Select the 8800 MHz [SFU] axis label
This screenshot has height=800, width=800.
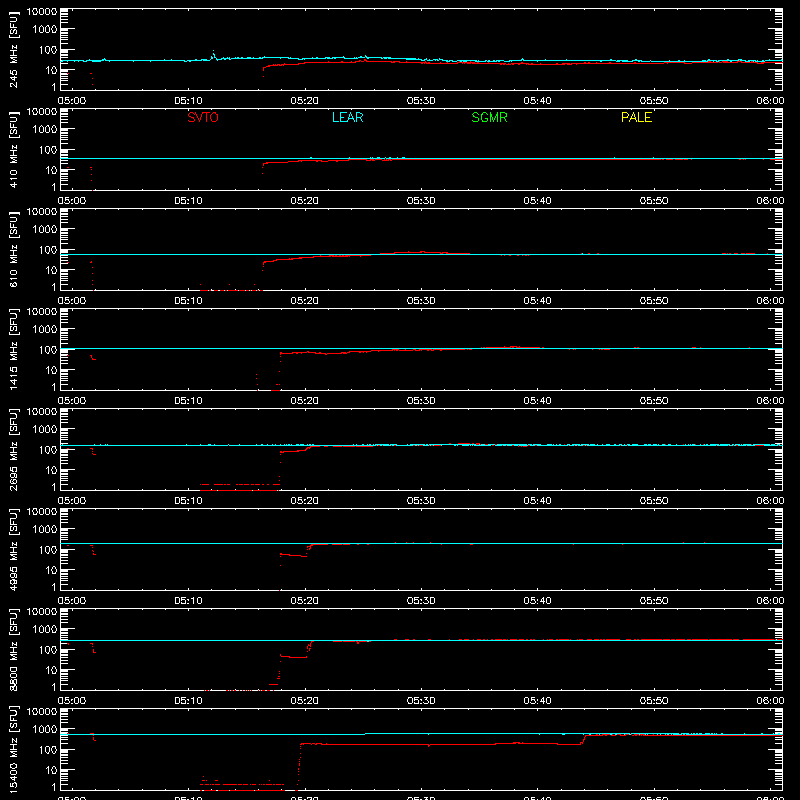click(13, 649)
